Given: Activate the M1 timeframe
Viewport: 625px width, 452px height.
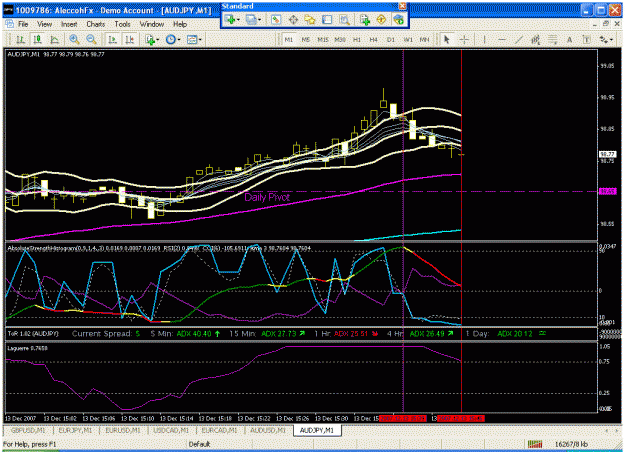Looking at the screenshot, I should 289,39.
